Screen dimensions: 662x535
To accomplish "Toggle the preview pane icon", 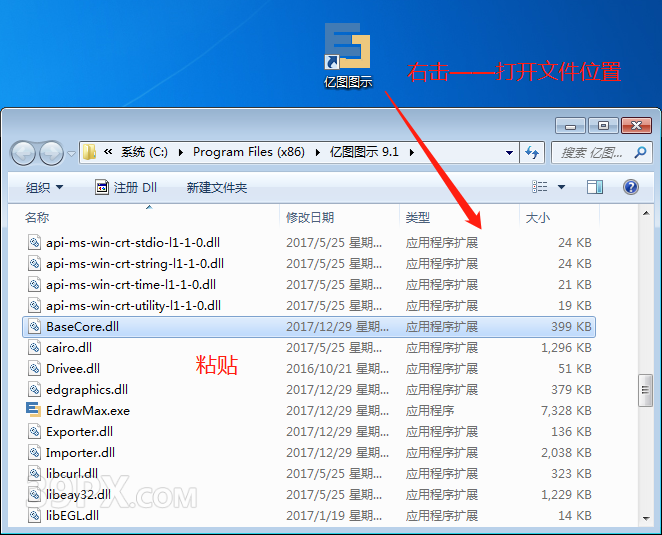I will pos(595,187).
